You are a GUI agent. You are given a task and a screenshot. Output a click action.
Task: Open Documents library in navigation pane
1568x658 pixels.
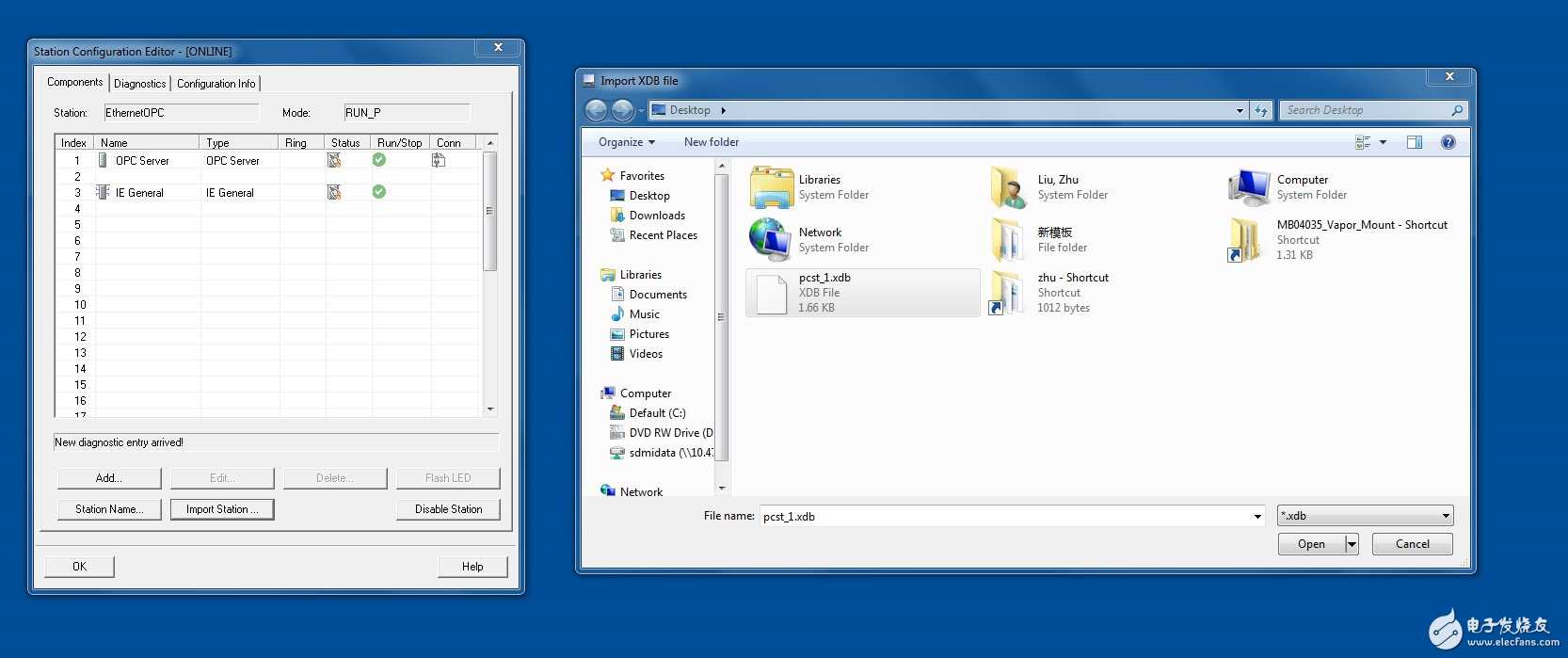[648, 295]
